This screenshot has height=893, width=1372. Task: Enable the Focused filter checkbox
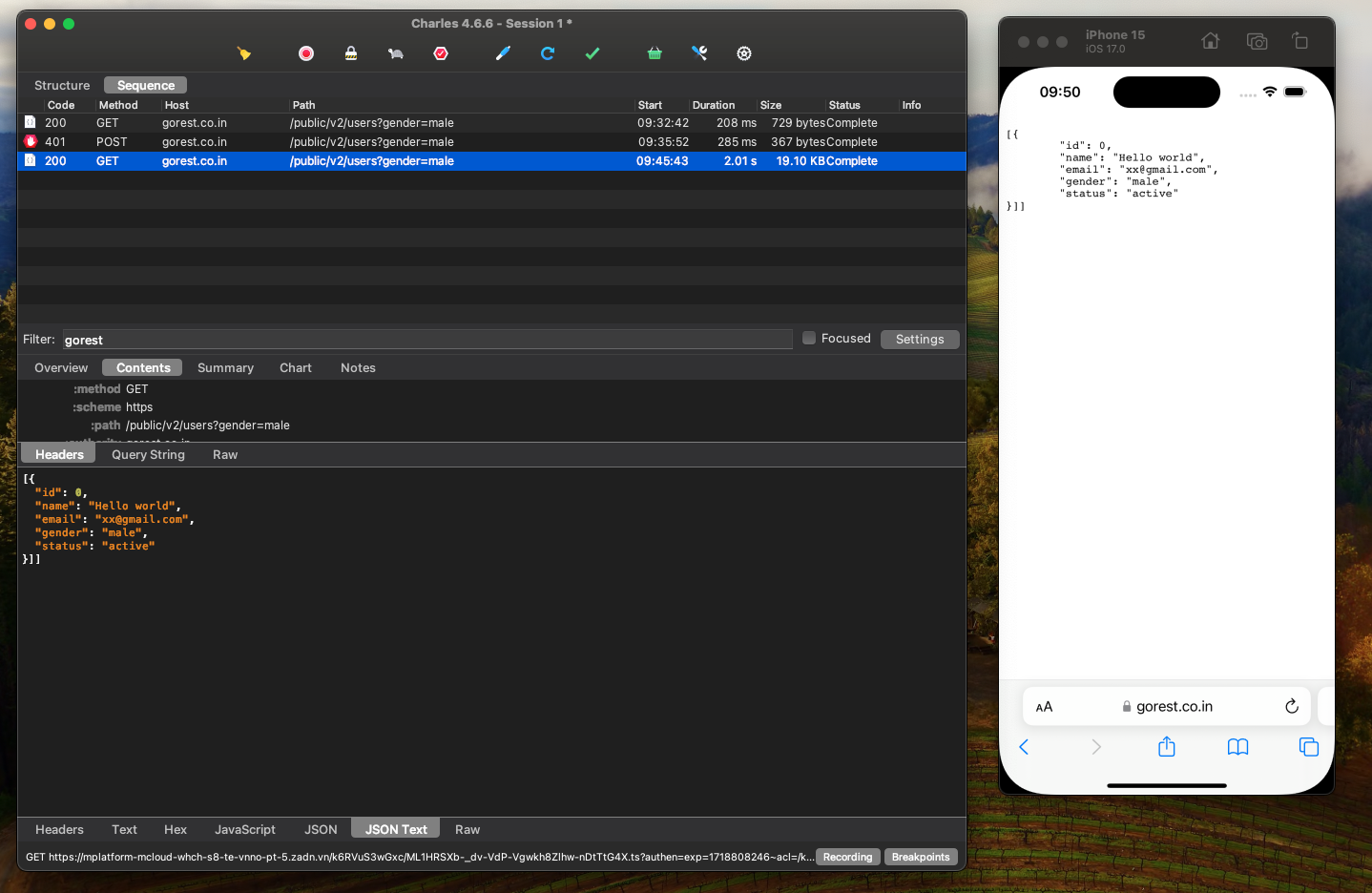[808, 338]
